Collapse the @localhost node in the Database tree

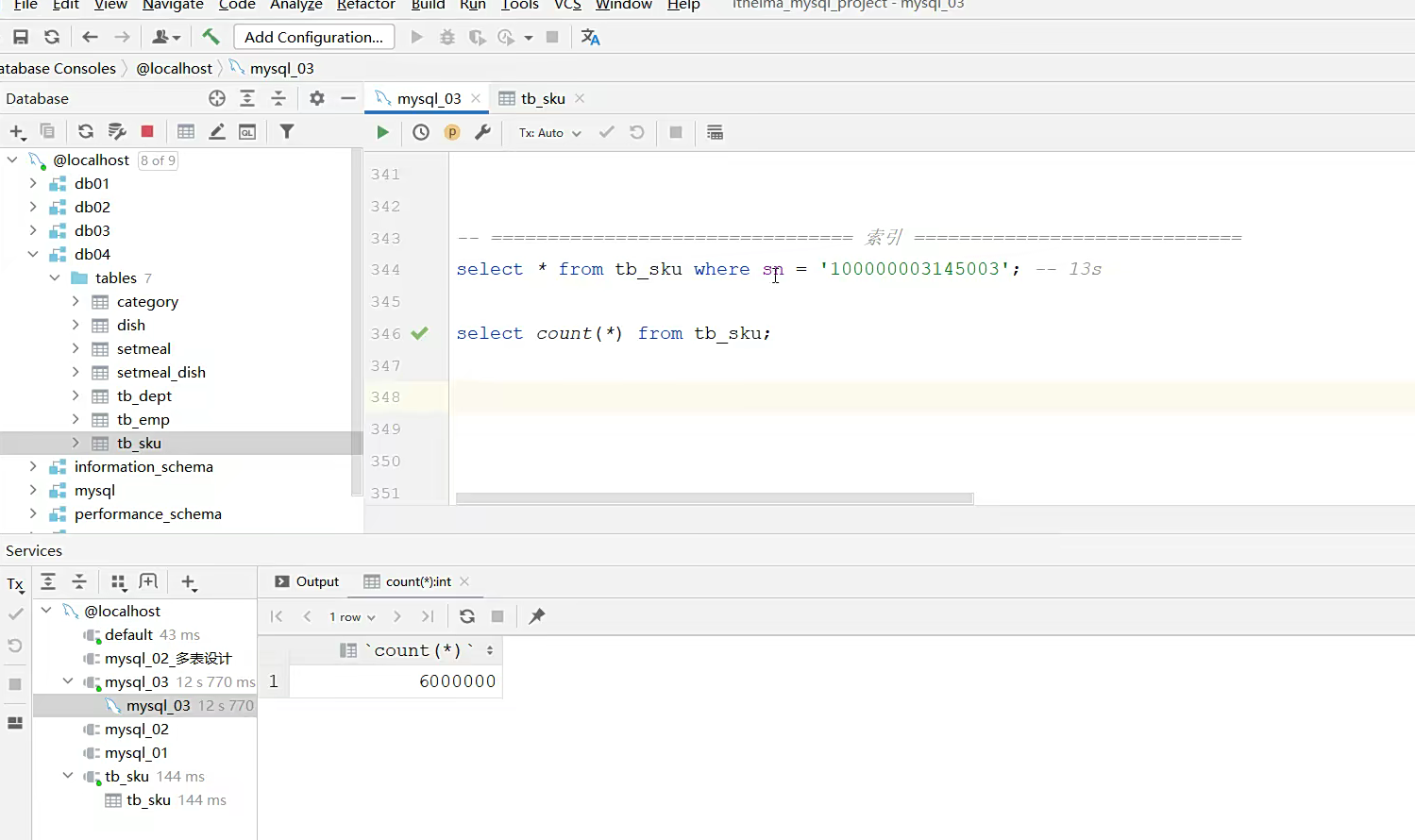click(12, 160)
